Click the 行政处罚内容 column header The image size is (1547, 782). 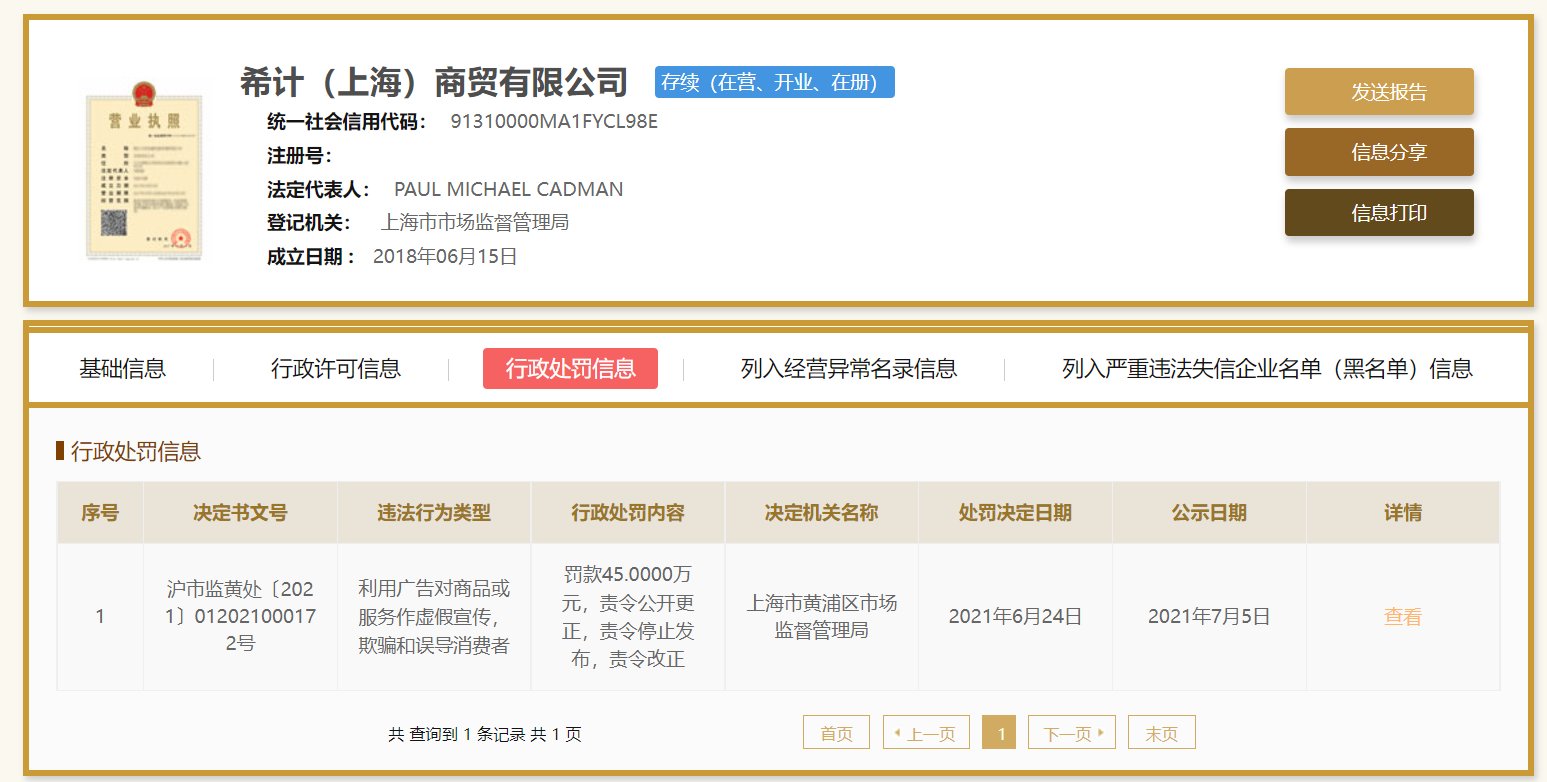pyautogui.click(x=628, y=513)
